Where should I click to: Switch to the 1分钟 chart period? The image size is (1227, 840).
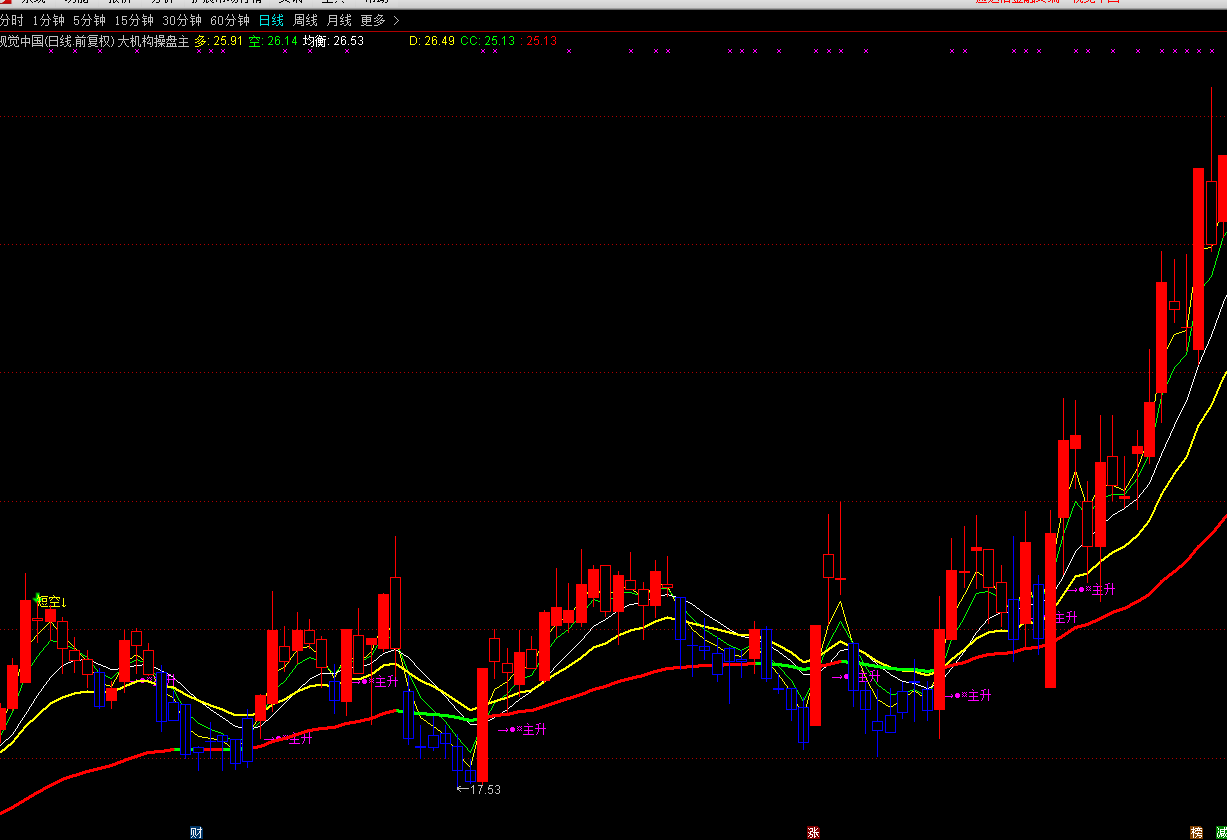pos(48,20)
